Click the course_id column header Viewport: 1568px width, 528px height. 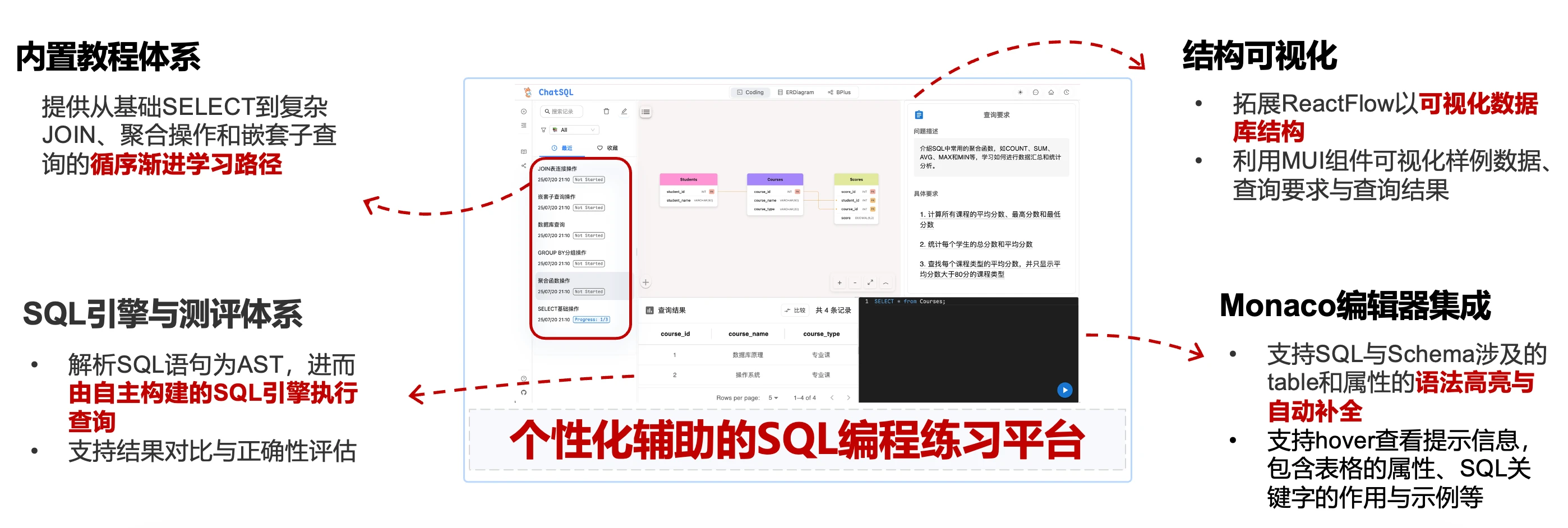tap(675, 334)
